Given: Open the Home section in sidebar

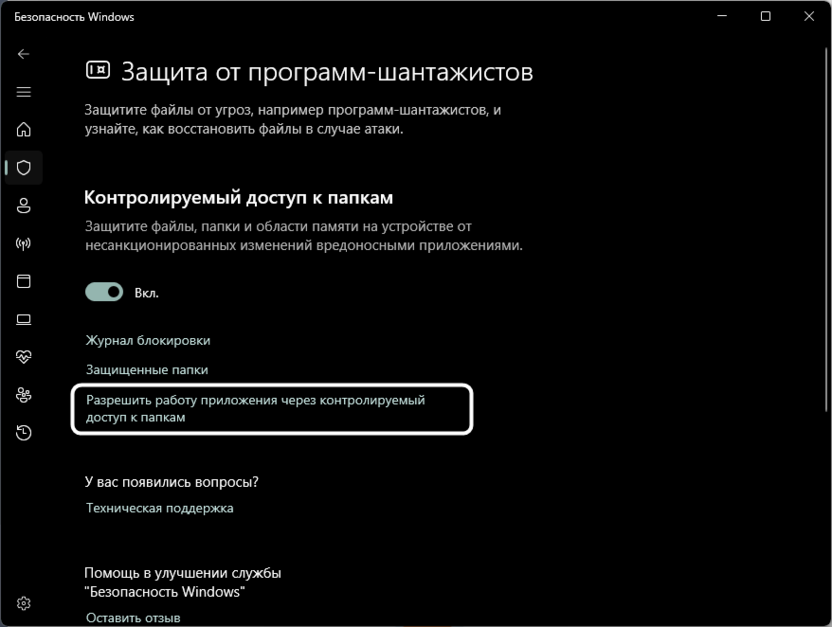Looking at the screenshot, I should pos(23,129).
